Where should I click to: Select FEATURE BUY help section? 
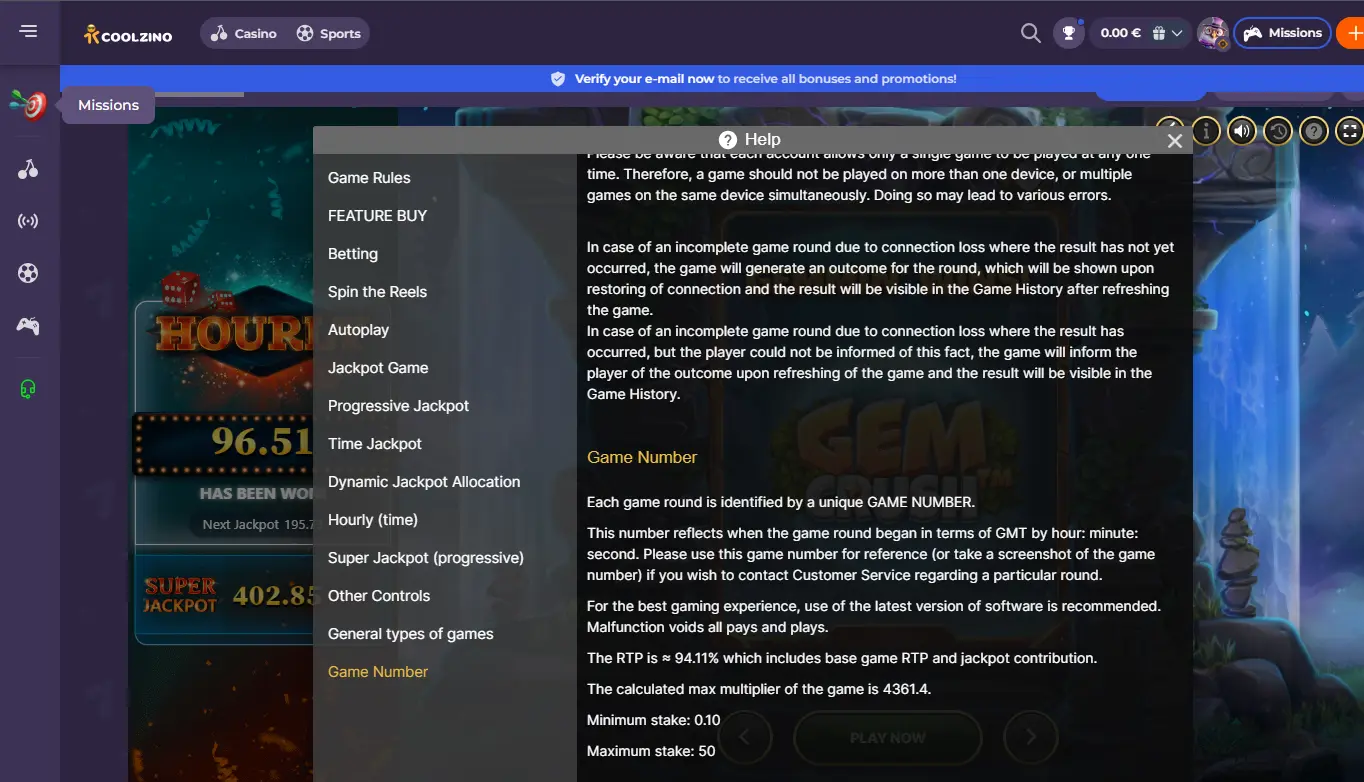pyautogui.click(x=377, y=216)
